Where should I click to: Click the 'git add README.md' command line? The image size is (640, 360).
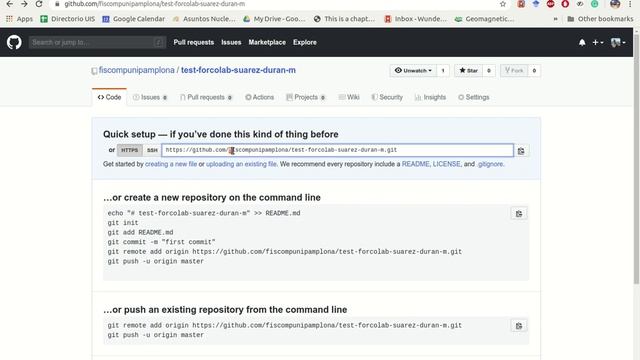pos(140,233)
